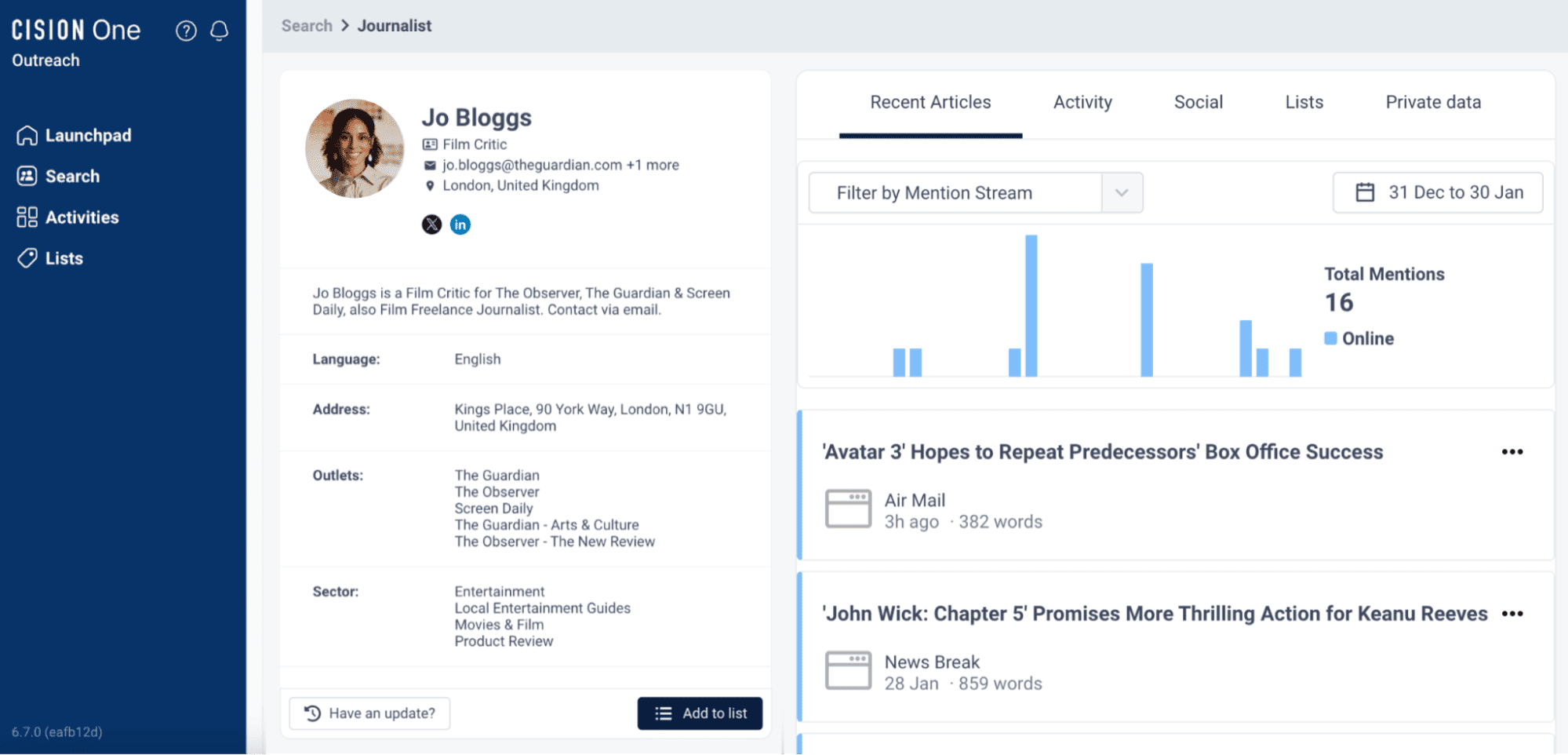Viewport: 1568px width, 755px height.
Task: Click Jo Bloggs' profile photo
Action: [x=355, y=148]
